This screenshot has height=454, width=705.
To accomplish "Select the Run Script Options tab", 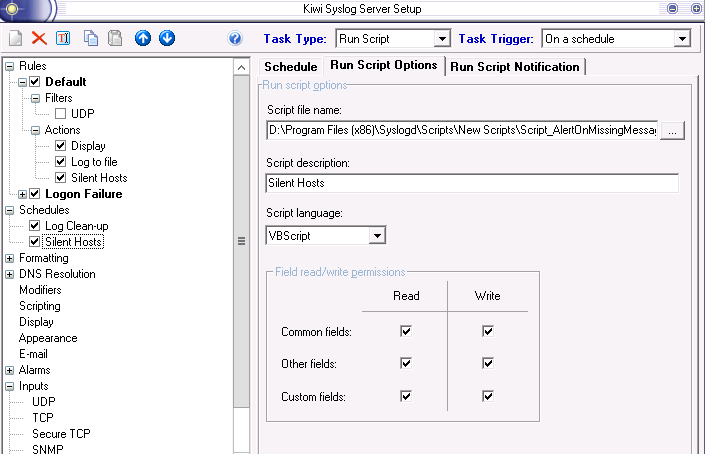I will pyautogui.click(x=384, y=65).
